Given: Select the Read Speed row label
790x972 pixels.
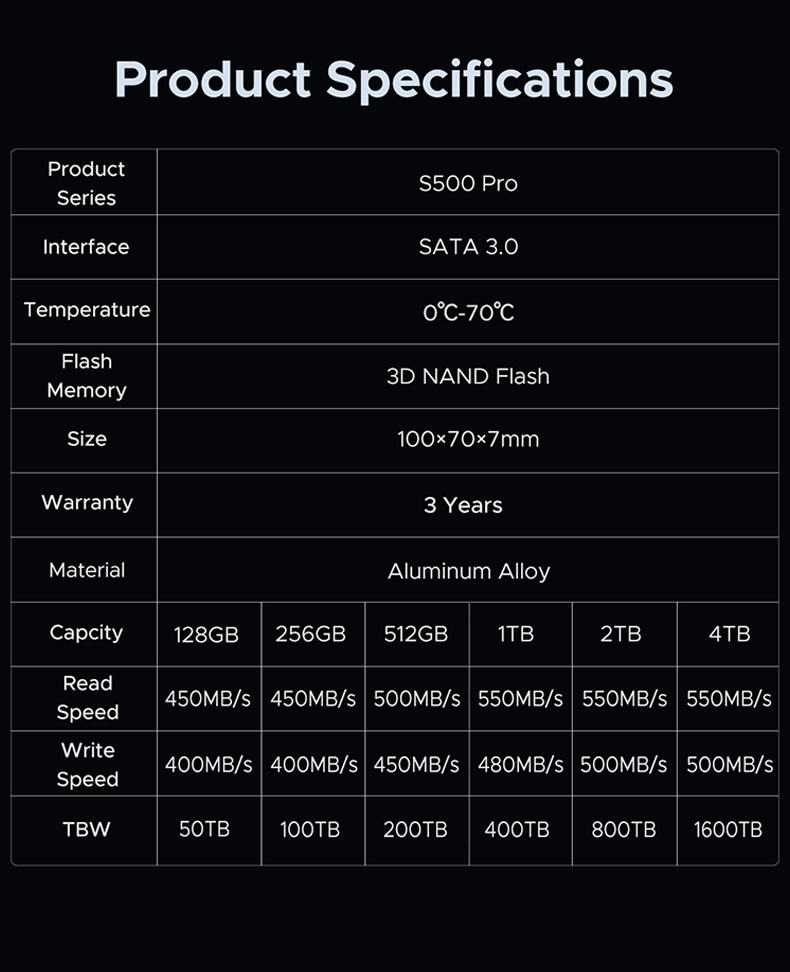Looking at the screenshot, I should coord(87,698).
